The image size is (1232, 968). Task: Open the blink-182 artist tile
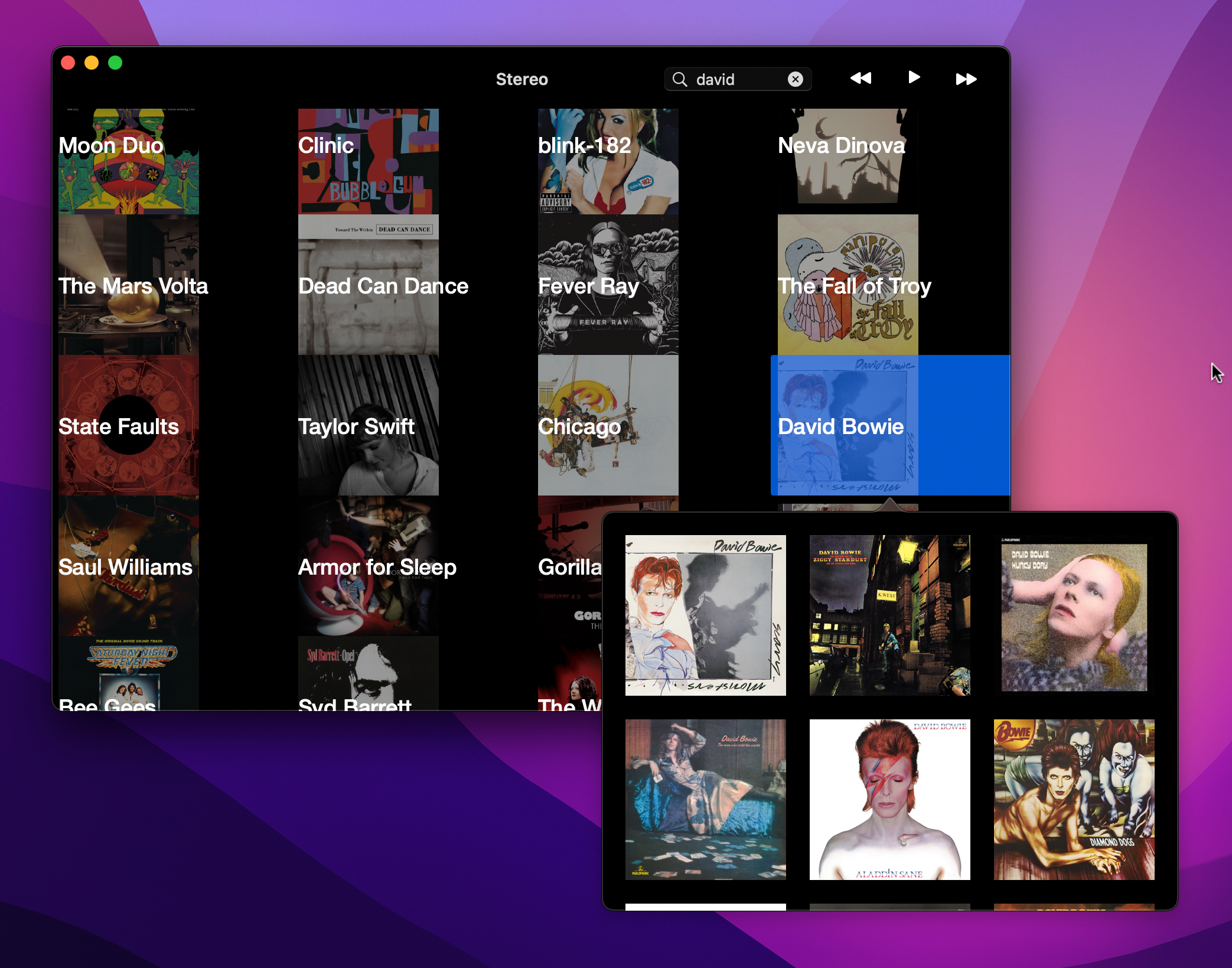[608, 161]
